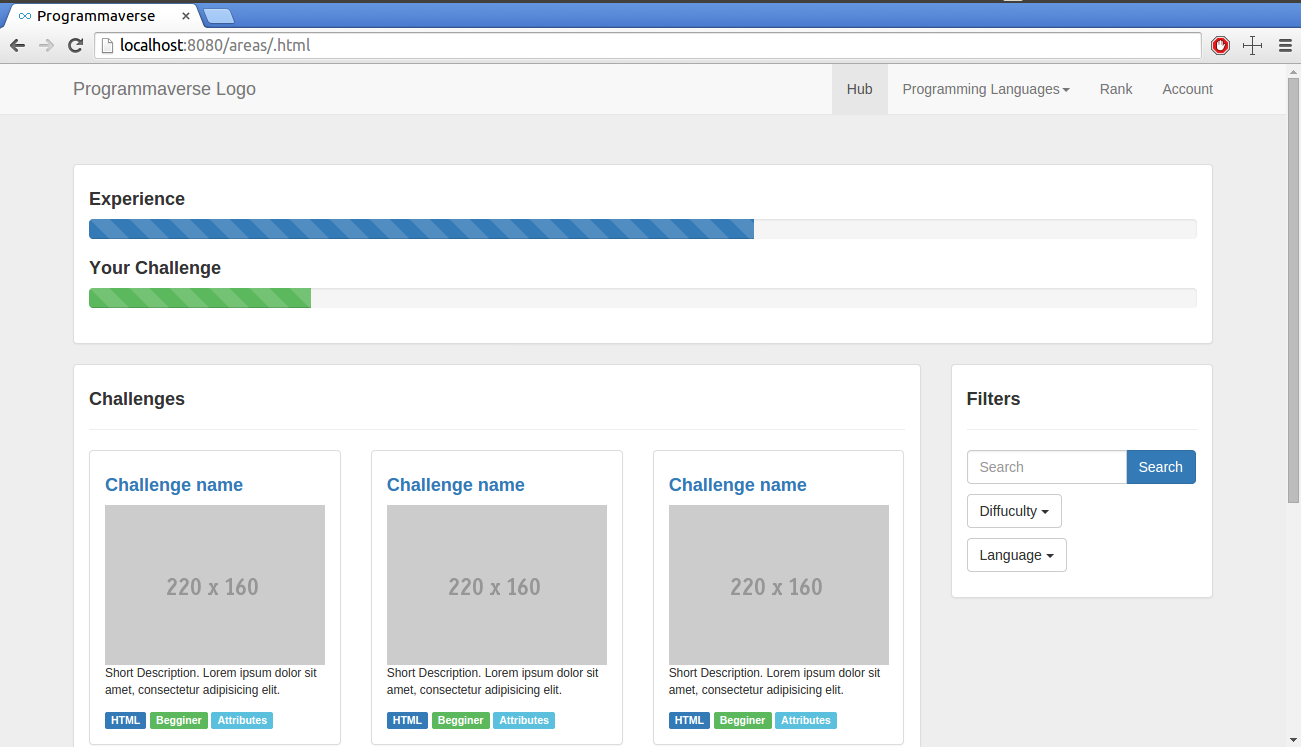1301x747 pixels.
Task: Click the Challenges panel heading
Action: (x=137, y=399)
